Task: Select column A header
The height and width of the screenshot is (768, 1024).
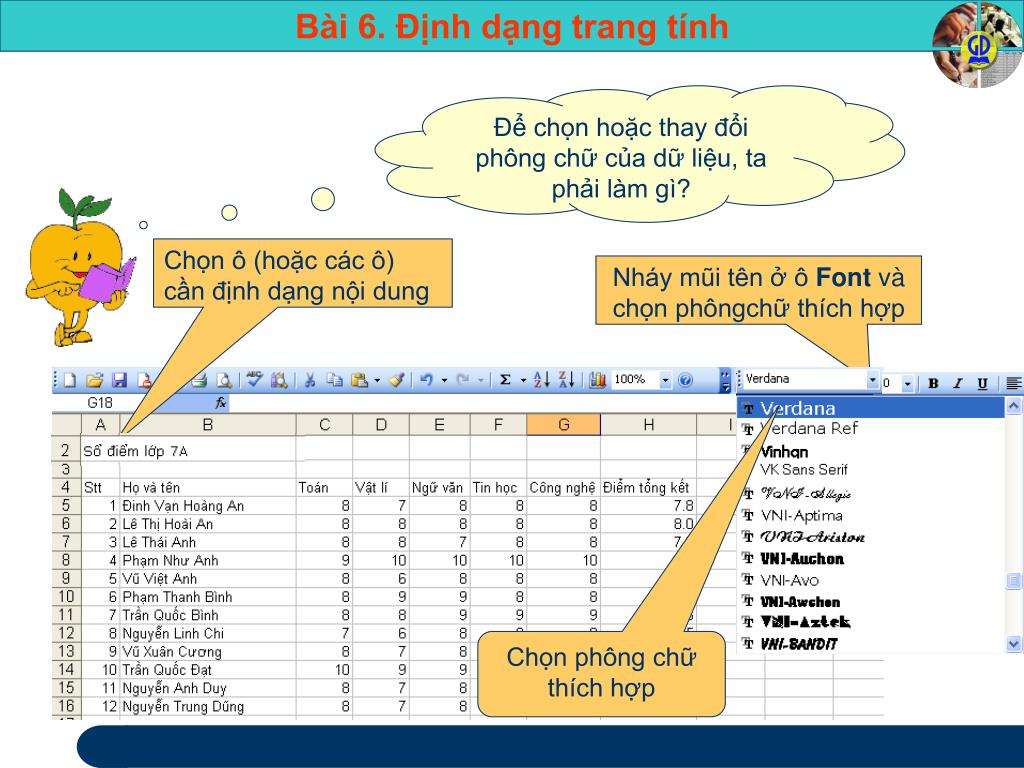Action: tap(100, 424)
